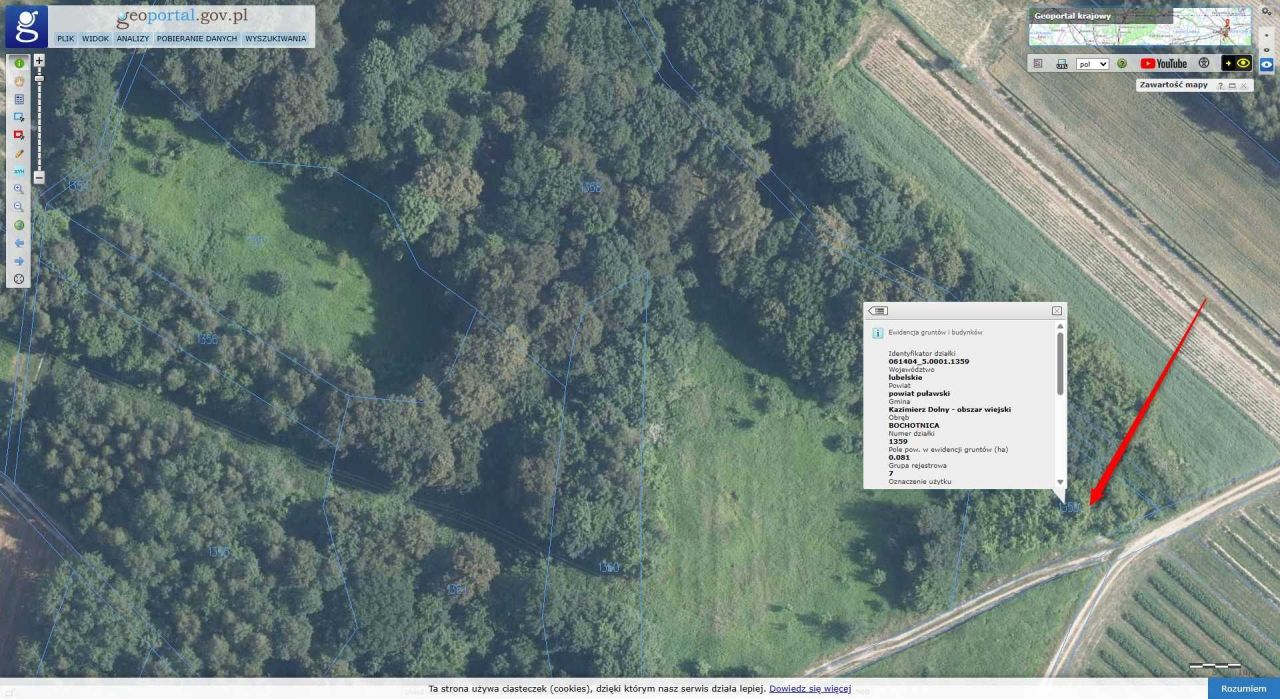Open the POBIERANIE DANYCH menu
Image resolution: width=1280 pixels, height=699 pixels.
click(197, 39)
